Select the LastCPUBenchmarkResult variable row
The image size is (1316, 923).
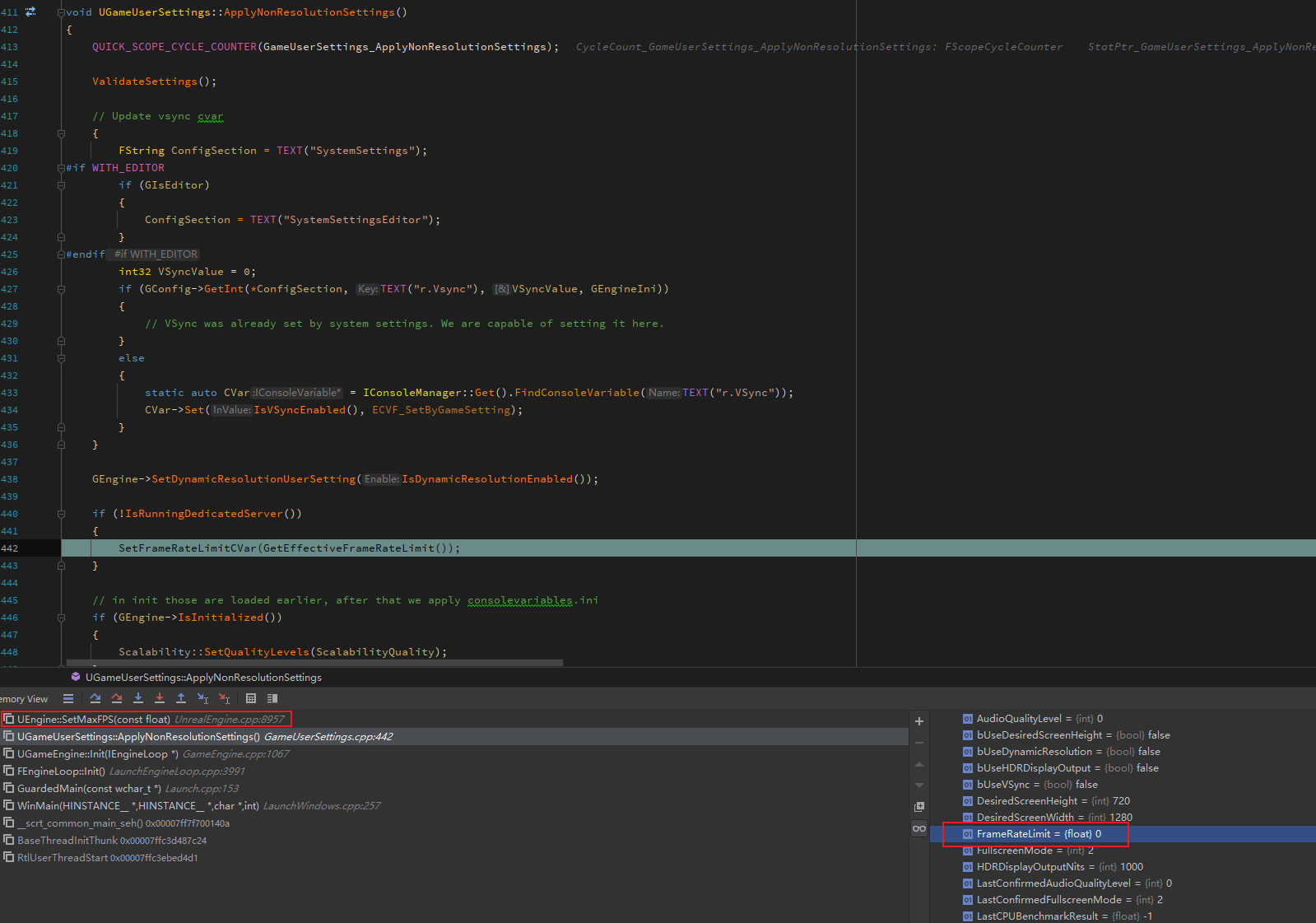coord(1123,916)
